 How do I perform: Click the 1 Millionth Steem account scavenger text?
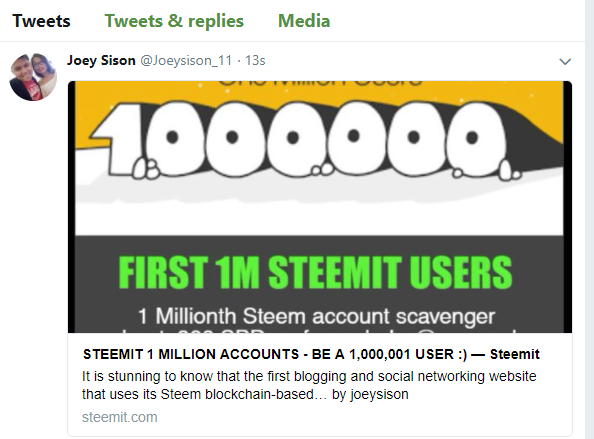(x=316, y=316)
